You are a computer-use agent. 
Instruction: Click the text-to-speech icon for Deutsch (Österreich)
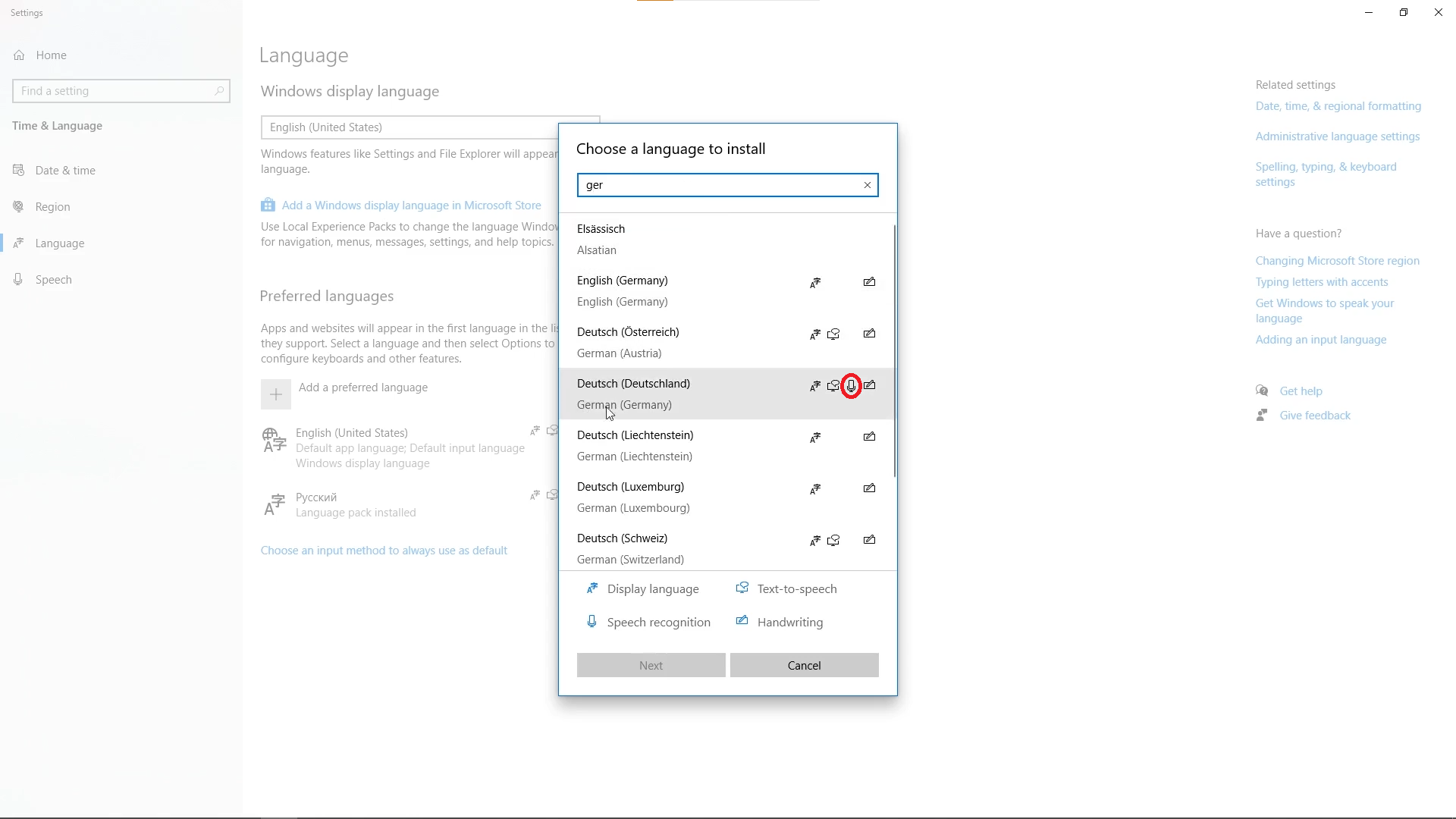coord(833,333)
